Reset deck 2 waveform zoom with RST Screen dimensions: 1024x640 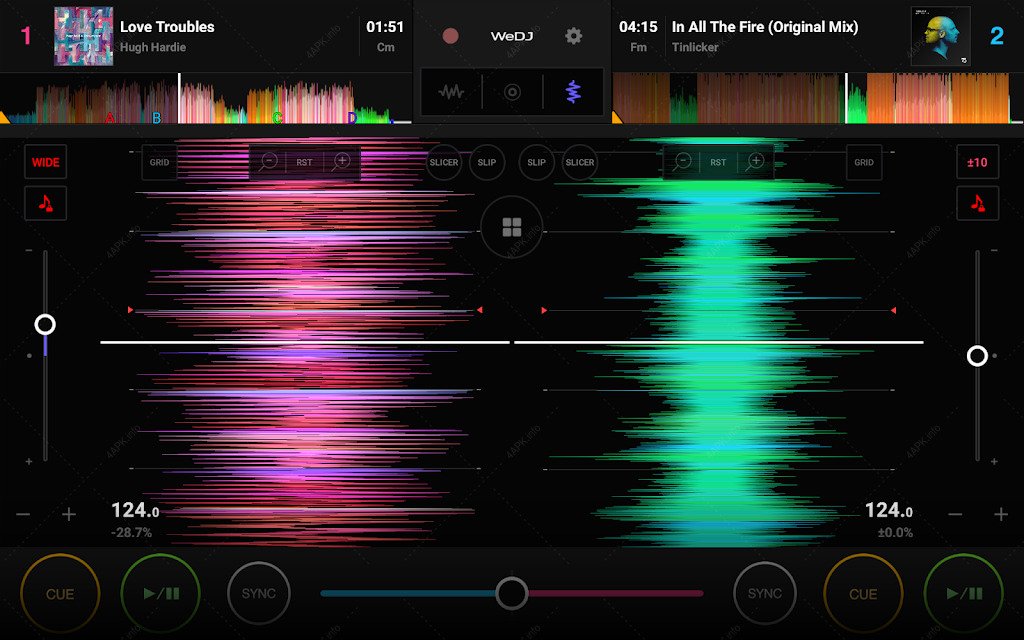click(718, 162)
